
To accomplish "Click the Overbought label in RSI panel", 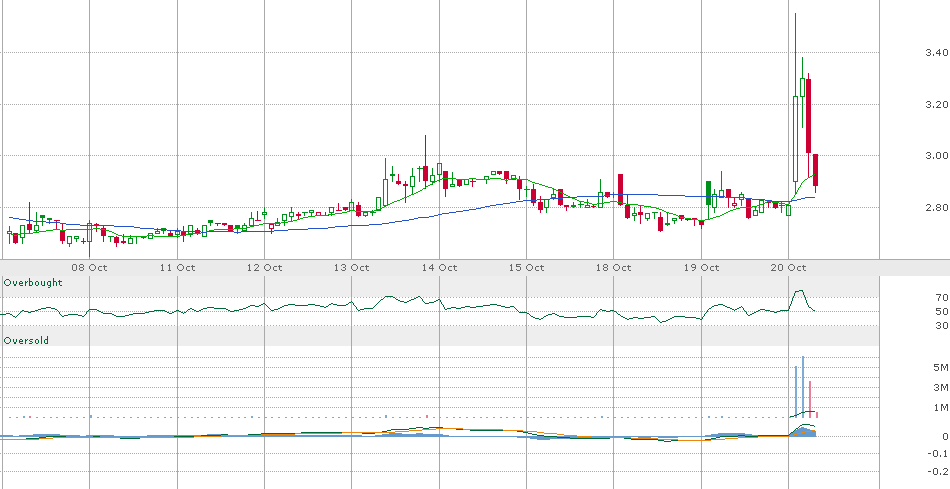I will coord(33,282).
